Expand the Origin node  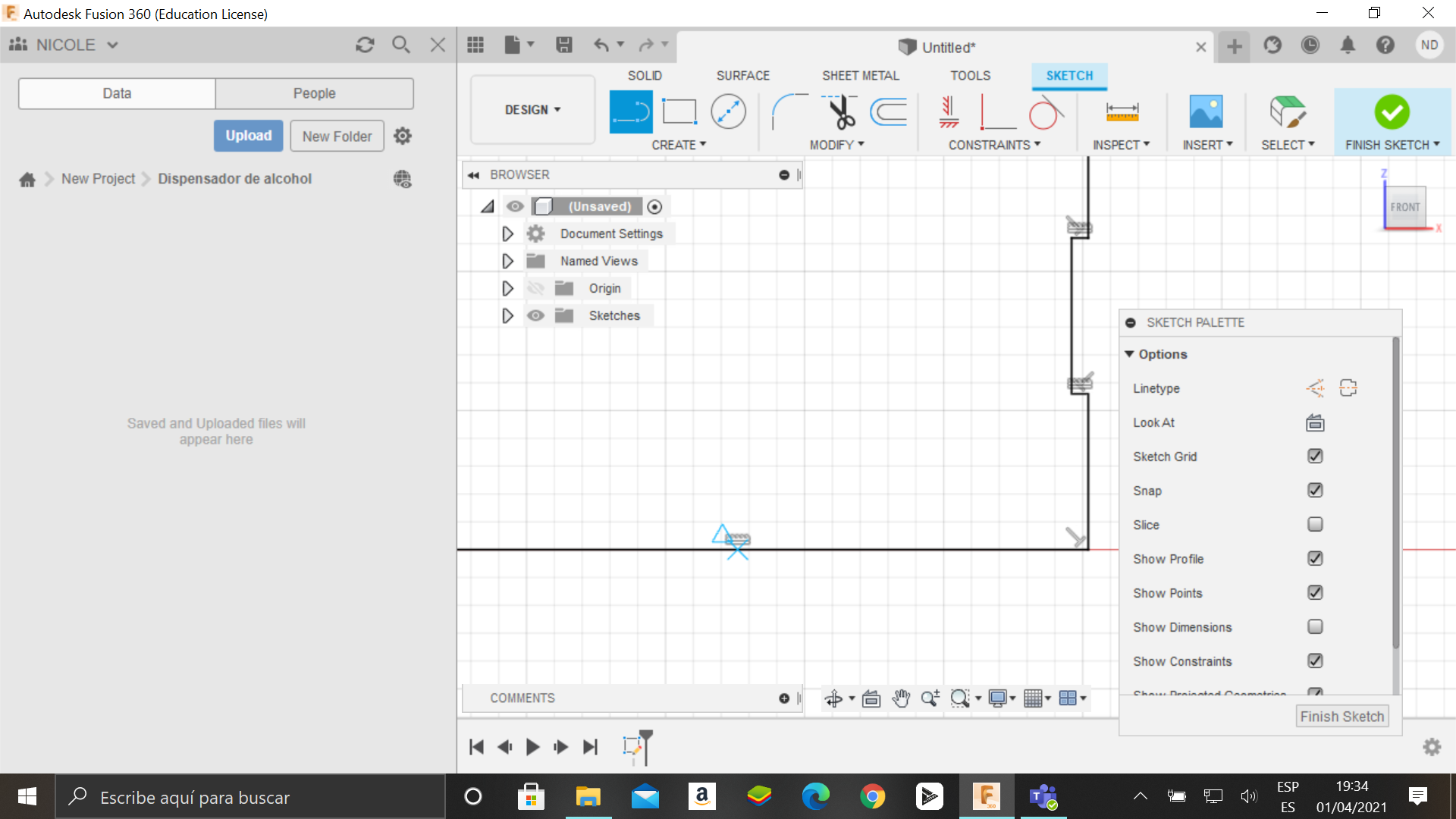pyautogui.click(x=507, y=288)
